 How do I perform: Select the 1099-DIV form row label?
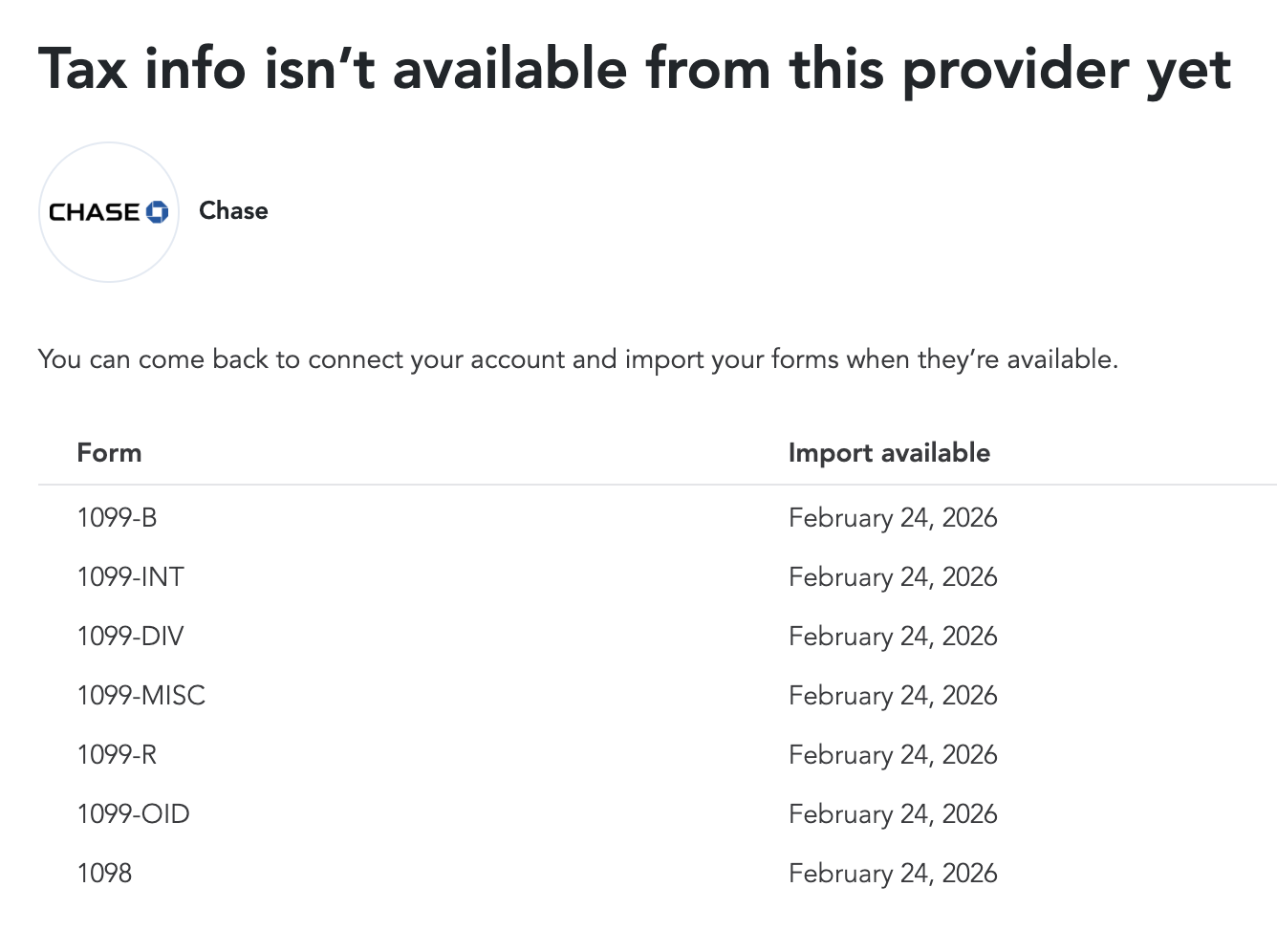130,637
